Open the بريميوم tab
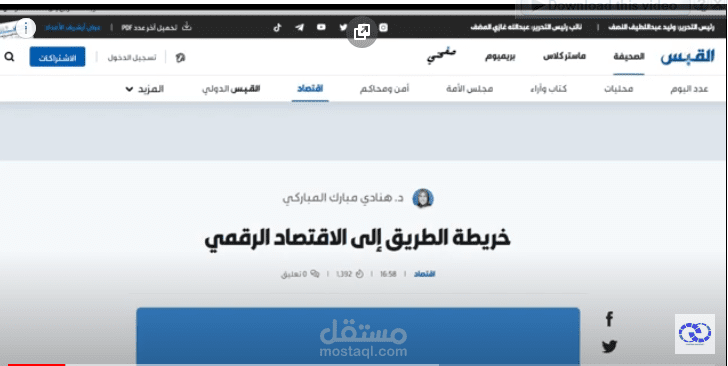 (x=500, y=57)
